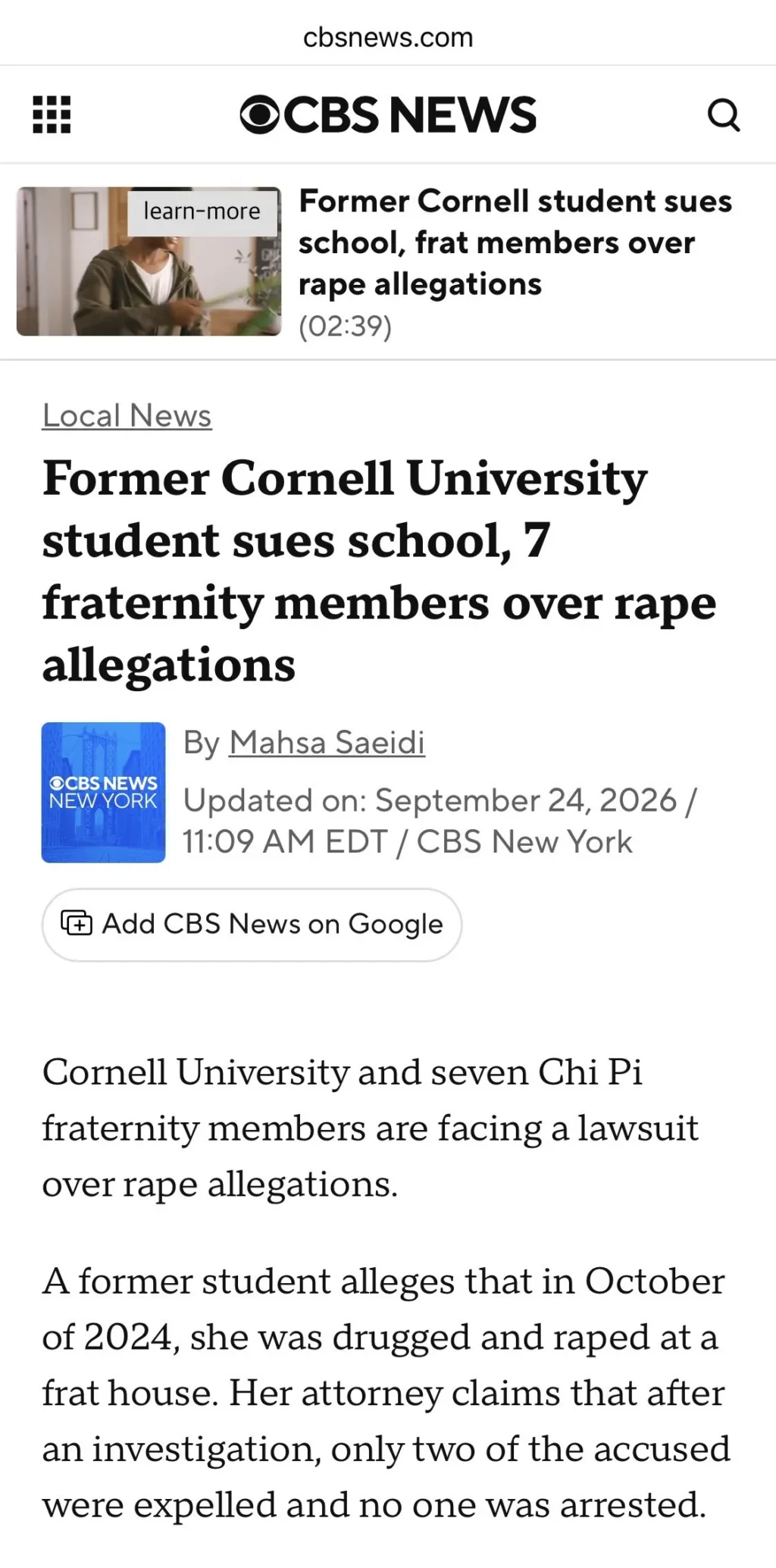This screenshot has width=776, height=1568.
Task: Click the CBS News logo
Action: point(388,114)
